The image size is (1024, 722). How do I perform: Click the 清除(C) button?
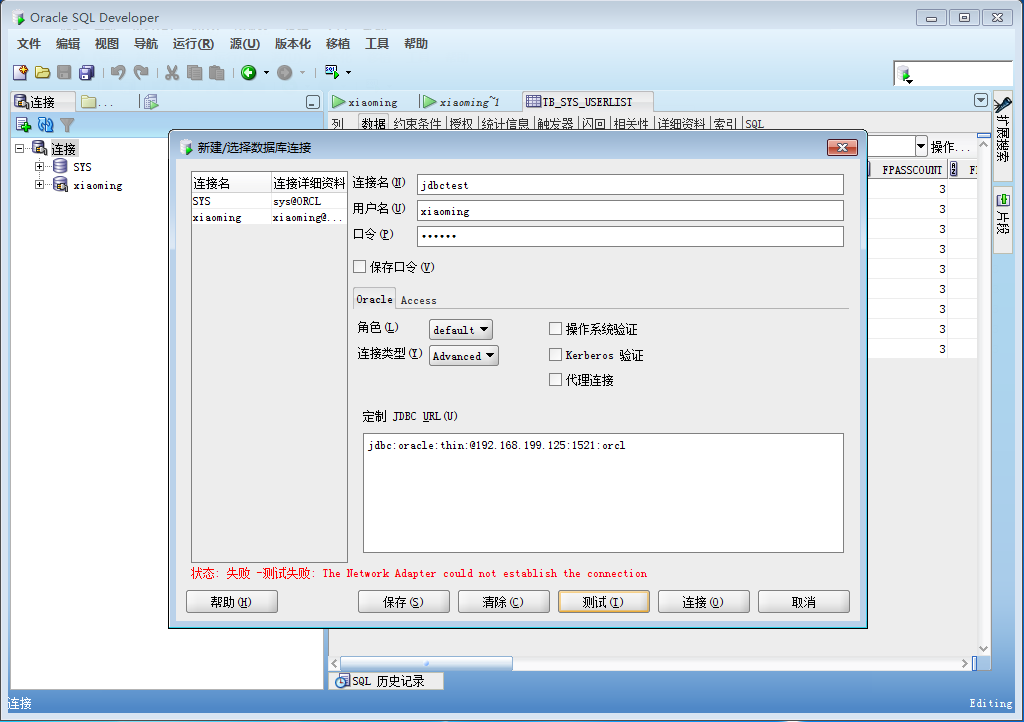pos(504,602)
